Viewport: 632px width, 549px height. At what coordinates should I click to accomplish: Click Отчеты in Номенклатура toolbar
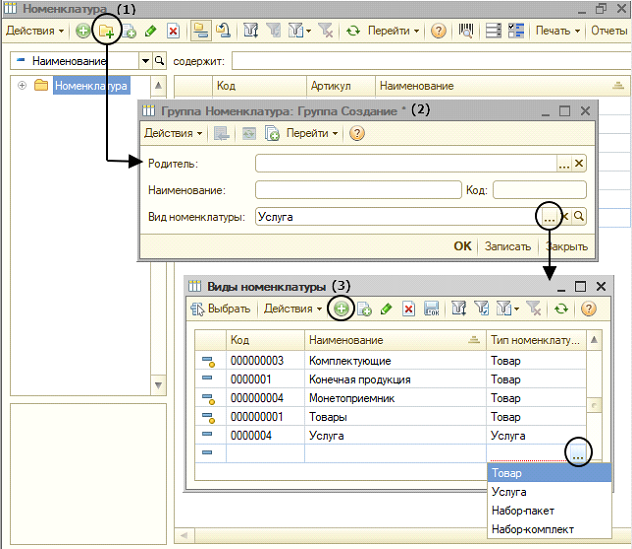click(609, 31)
